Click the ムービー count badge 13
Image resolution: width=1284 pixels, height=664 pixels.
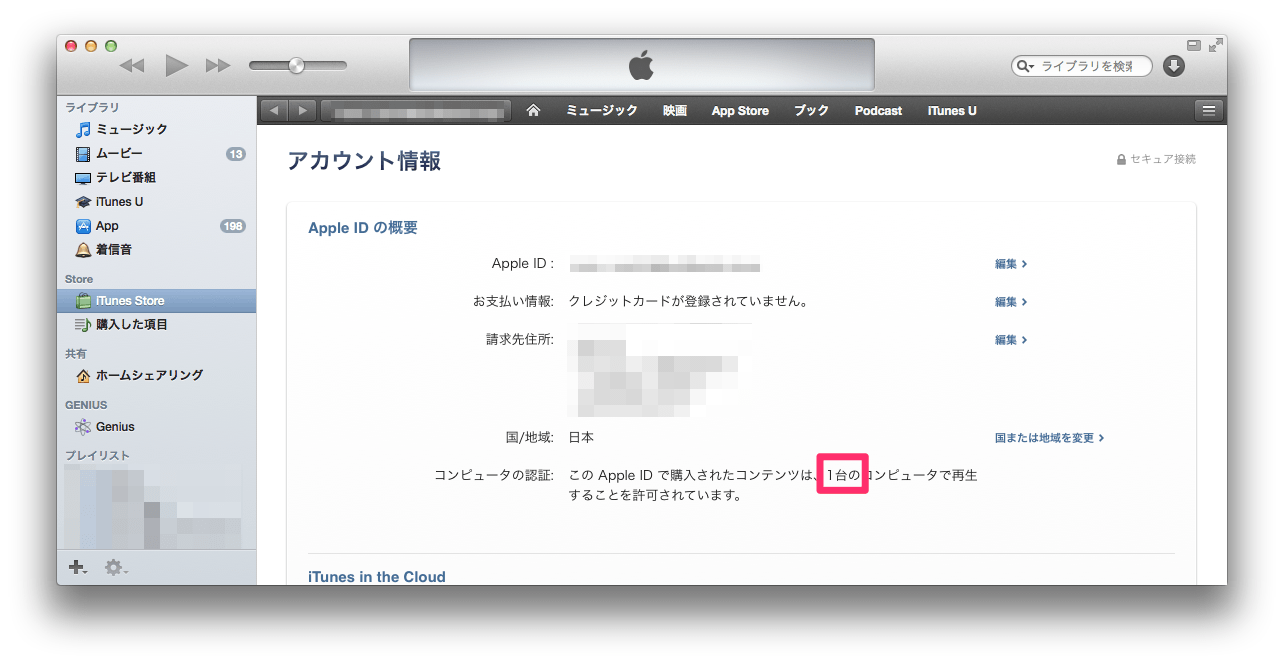pos(236,154)
